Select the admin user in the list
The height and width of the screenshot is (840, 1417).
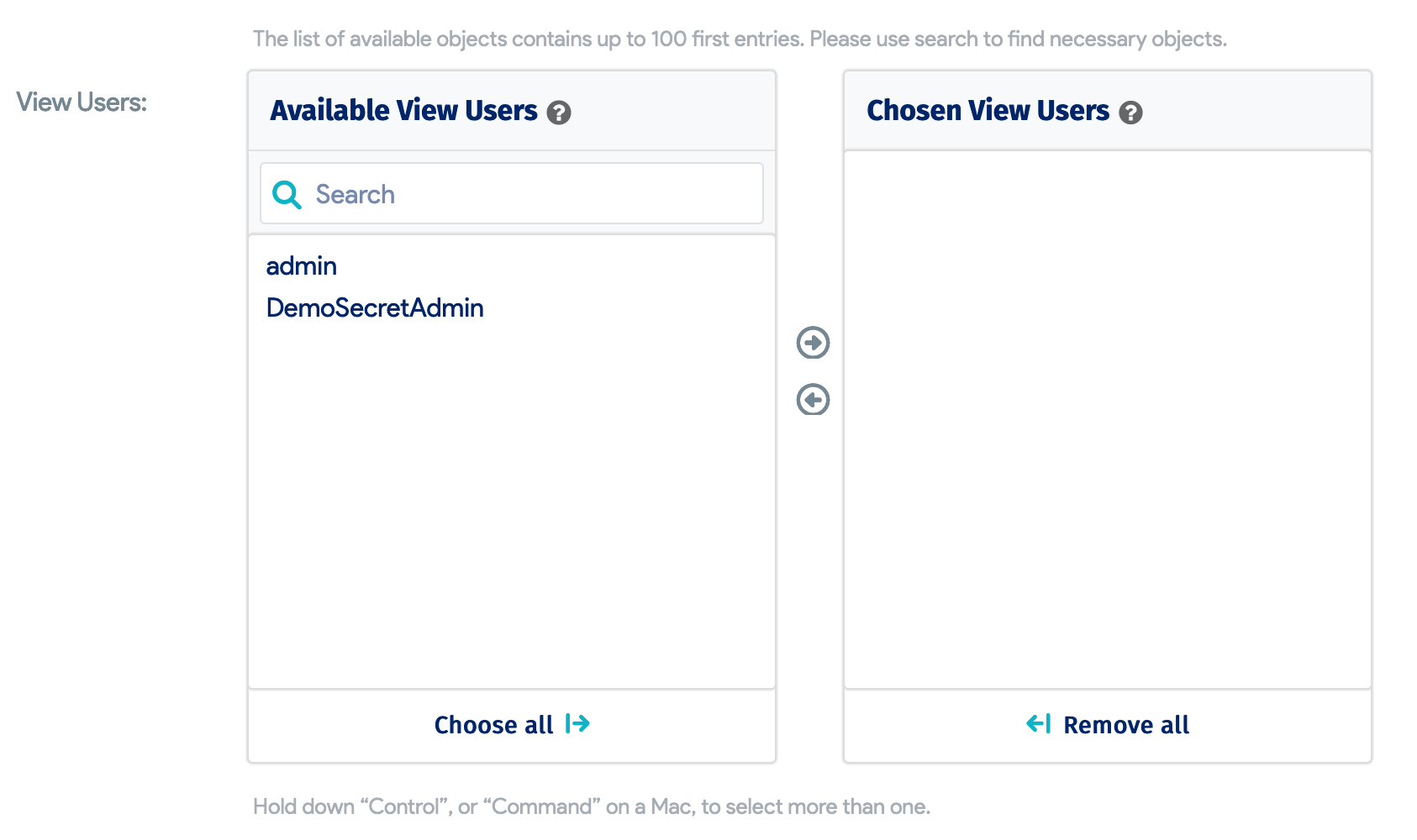click(300, 266)
